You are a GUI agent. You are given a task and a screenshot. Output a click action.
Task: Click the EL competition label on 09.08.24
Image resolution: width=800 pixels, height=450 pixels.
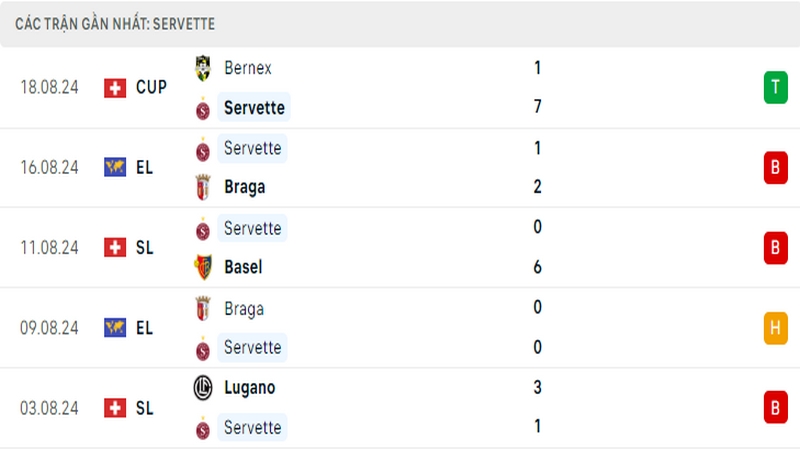click(144, 328)
